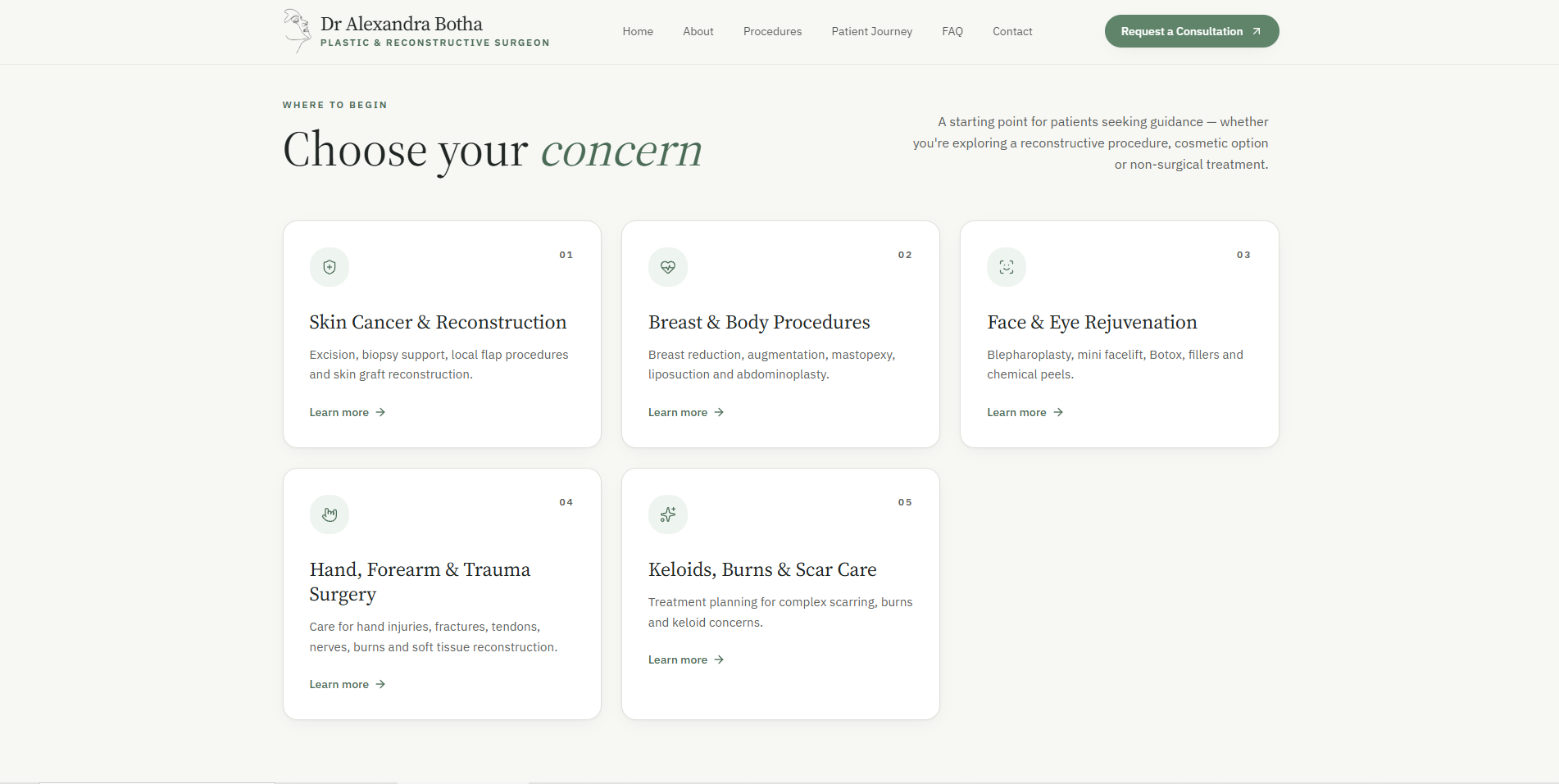Click the Blepharoplasty, mini facelift description
The image size is (1559, 784).
1115,365
